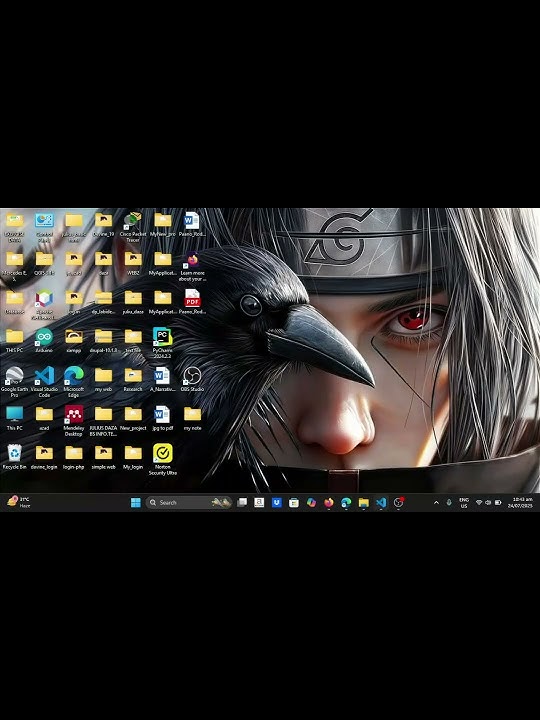Open File Explorer from the taskbar
The width and height of the screenshot is (540, 720).
click(364, 502)
